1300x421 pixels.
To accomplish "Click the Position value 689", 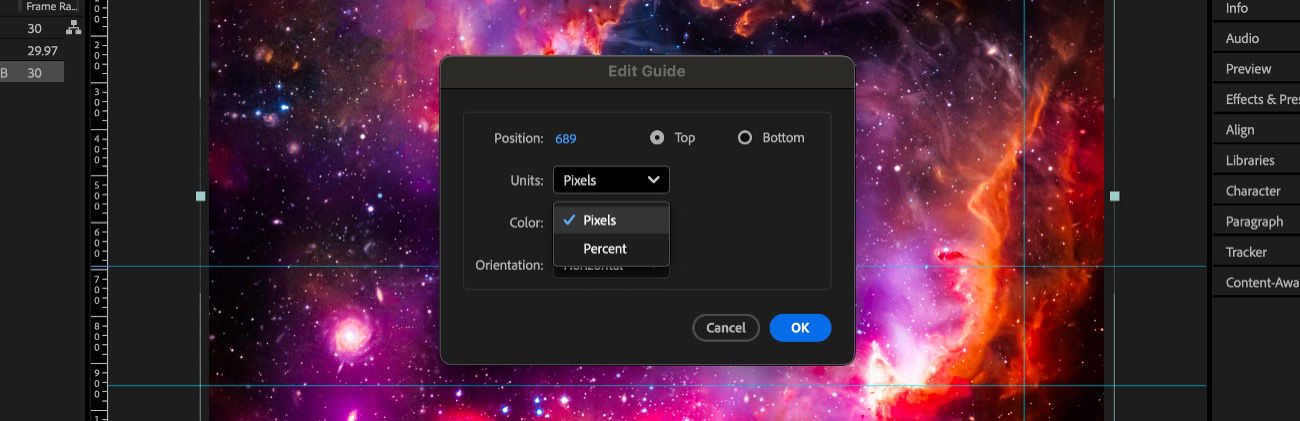I will pyautogui.click(x=566, y=139).
